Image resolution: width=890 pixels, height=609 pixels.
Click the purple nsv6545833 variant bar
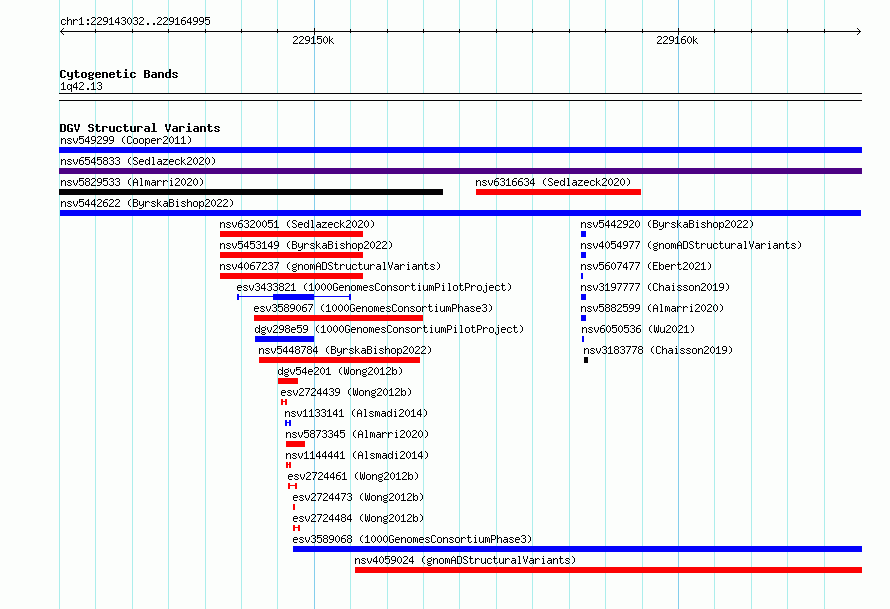[x=460, y=171]
